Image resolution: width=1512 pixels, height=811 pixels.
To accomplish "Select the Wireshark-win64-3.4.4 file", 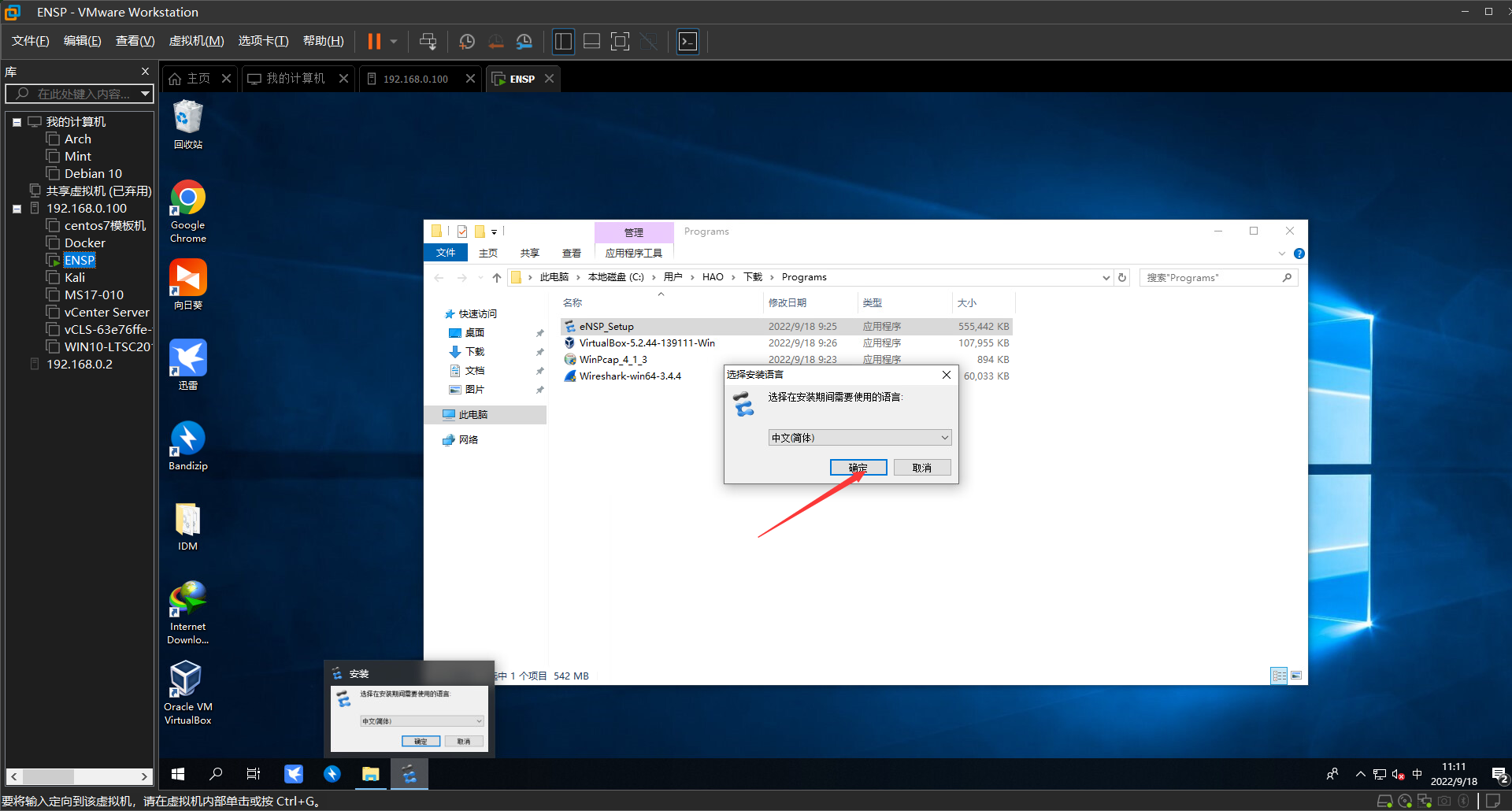I will [630, 376].
